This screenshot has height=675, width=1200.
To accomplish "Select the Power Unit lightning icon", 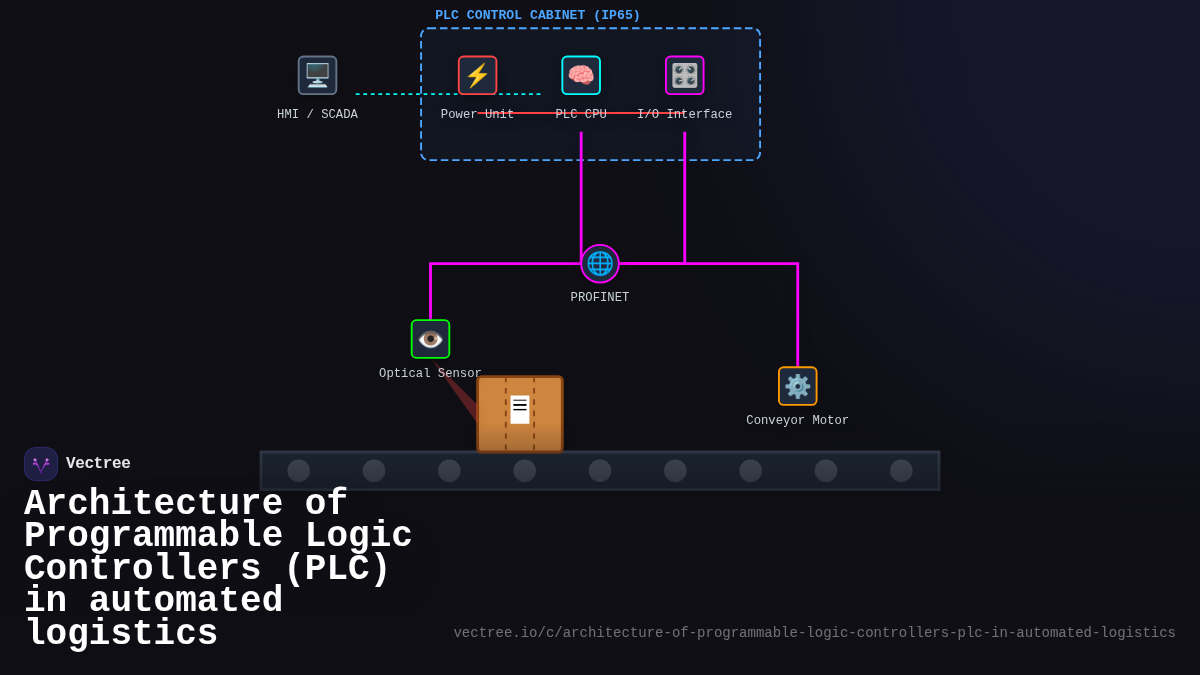I will point(477,75).
